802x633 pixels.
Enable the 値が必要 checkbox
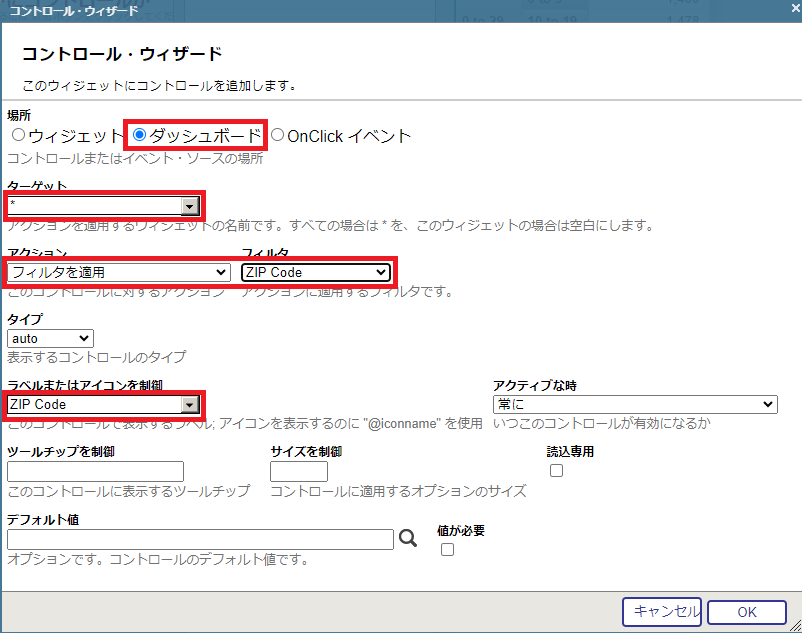click(x=447, y=549)
